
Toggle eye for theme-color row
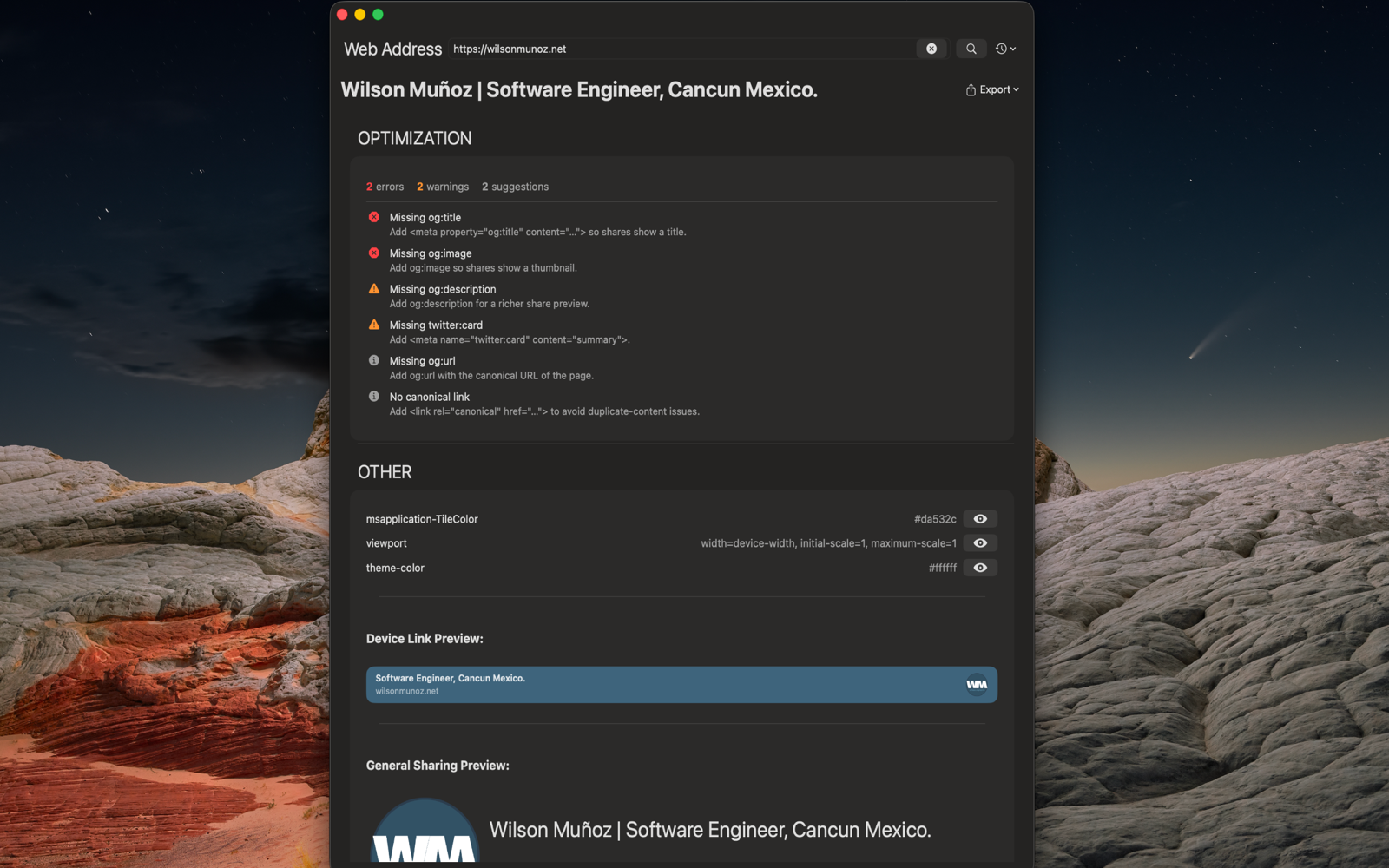(980, 568)
